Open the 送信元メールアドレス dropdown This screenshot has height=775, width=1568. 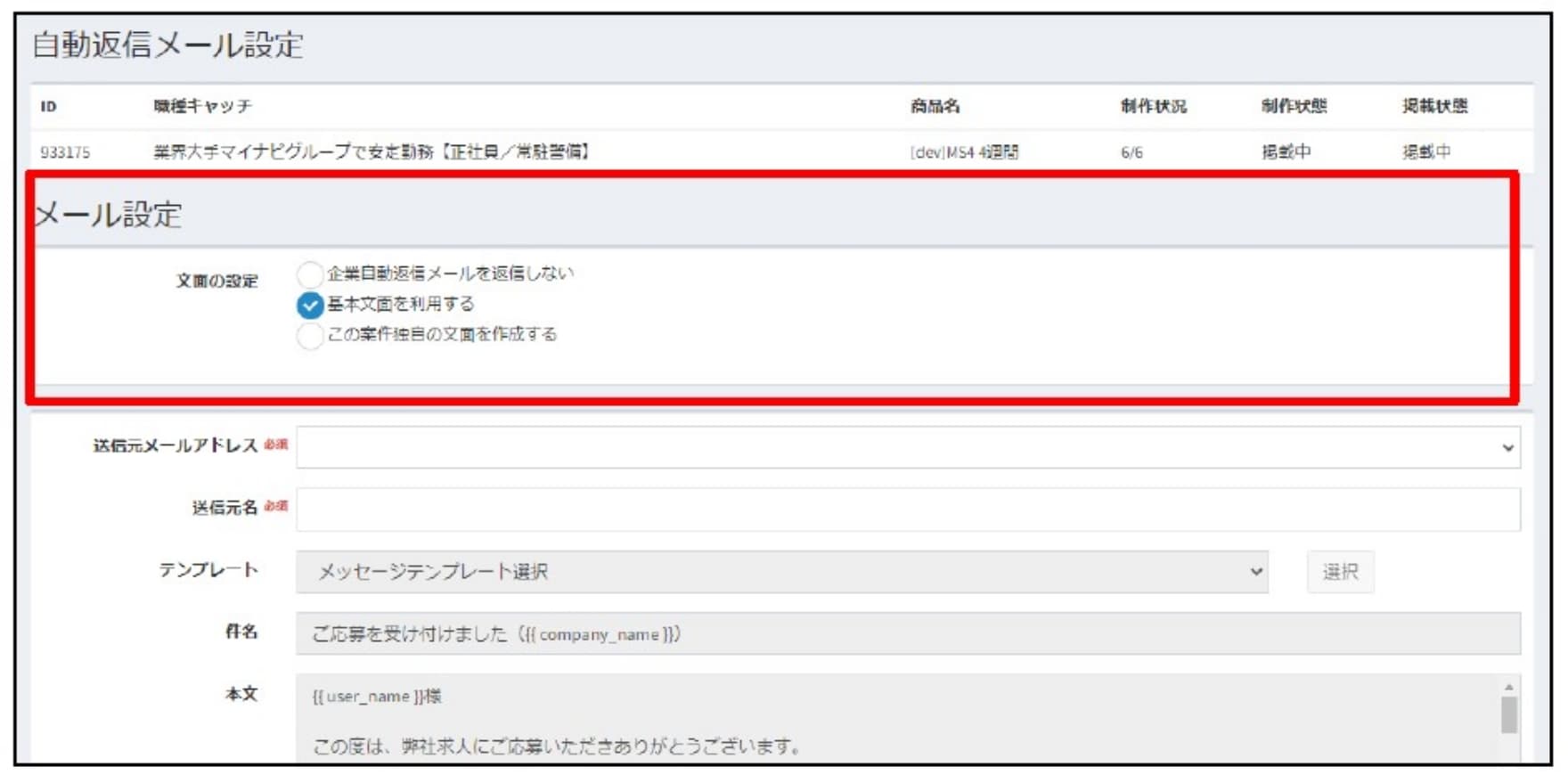(907, 447)
